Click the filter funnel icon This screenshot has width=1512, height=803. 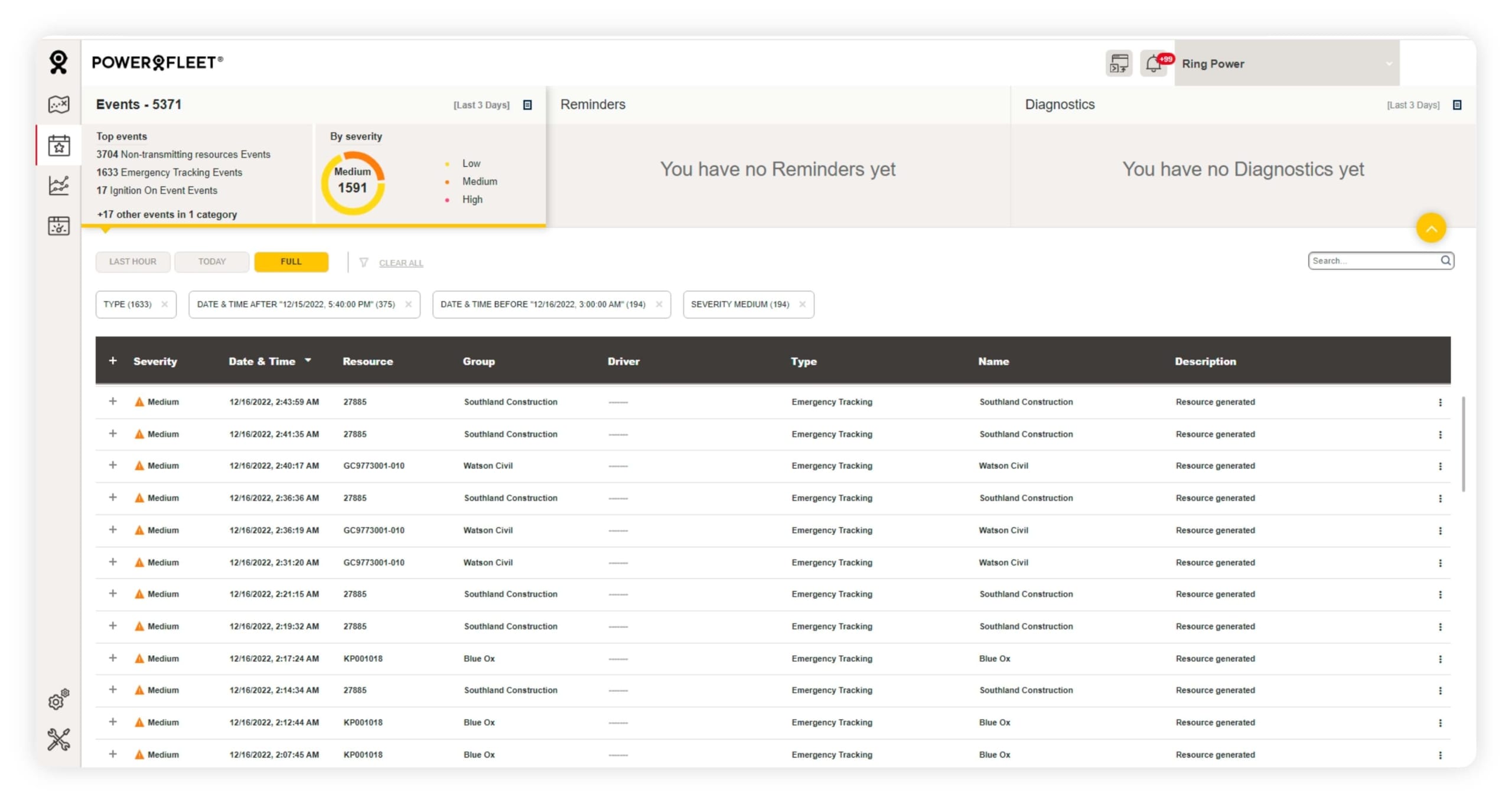[364, 262]
